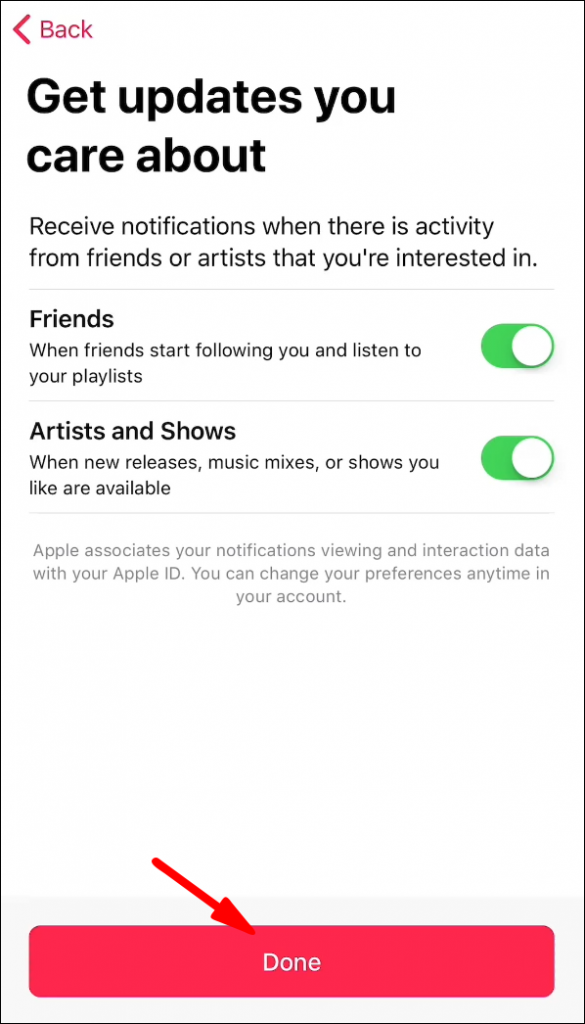
Task: Click the Artists and Shows switch knob
Action: click(x=532, y=458)
